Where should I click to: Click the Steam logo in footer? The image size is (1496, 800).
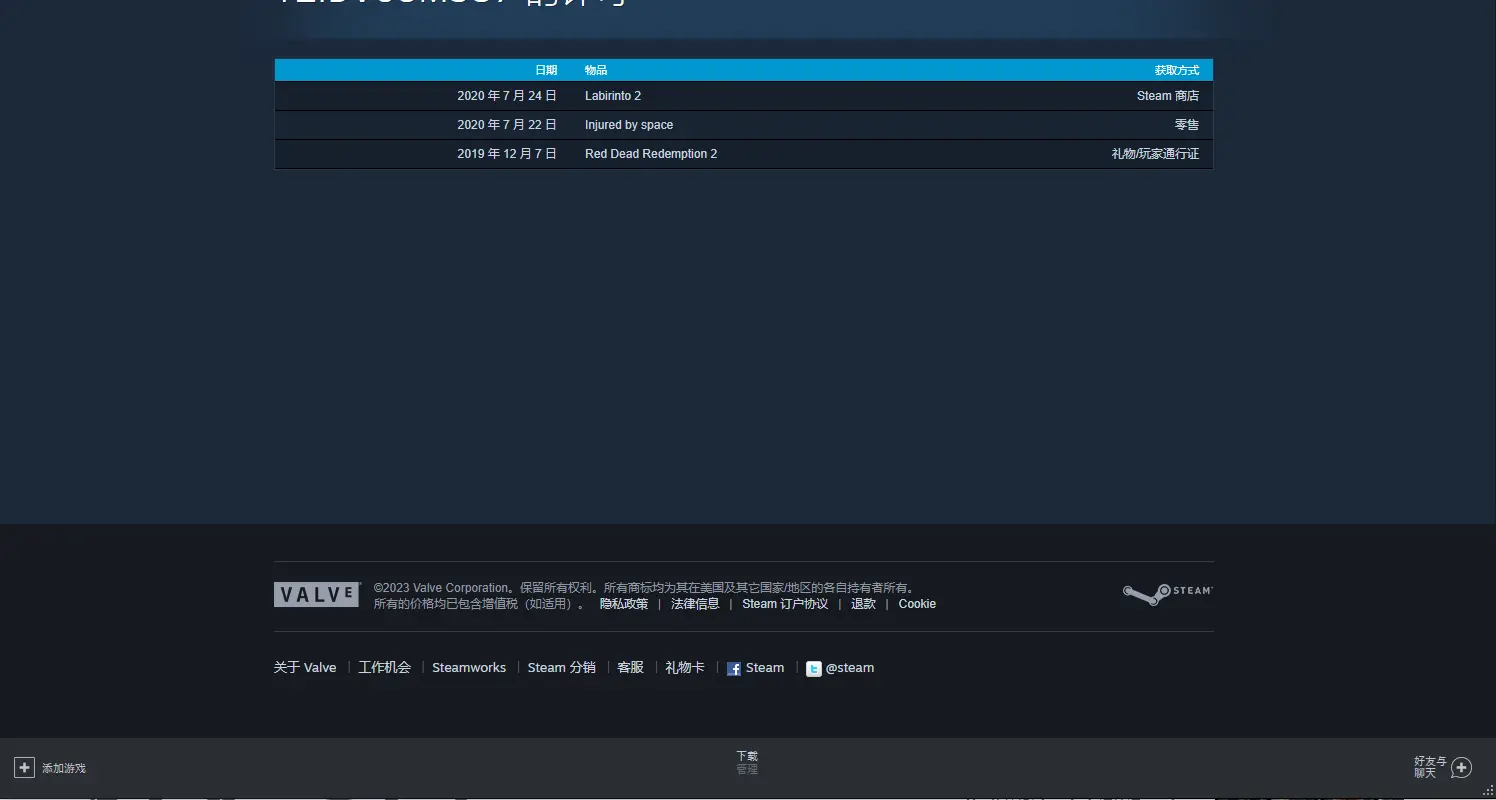(x=1167, y=594)
